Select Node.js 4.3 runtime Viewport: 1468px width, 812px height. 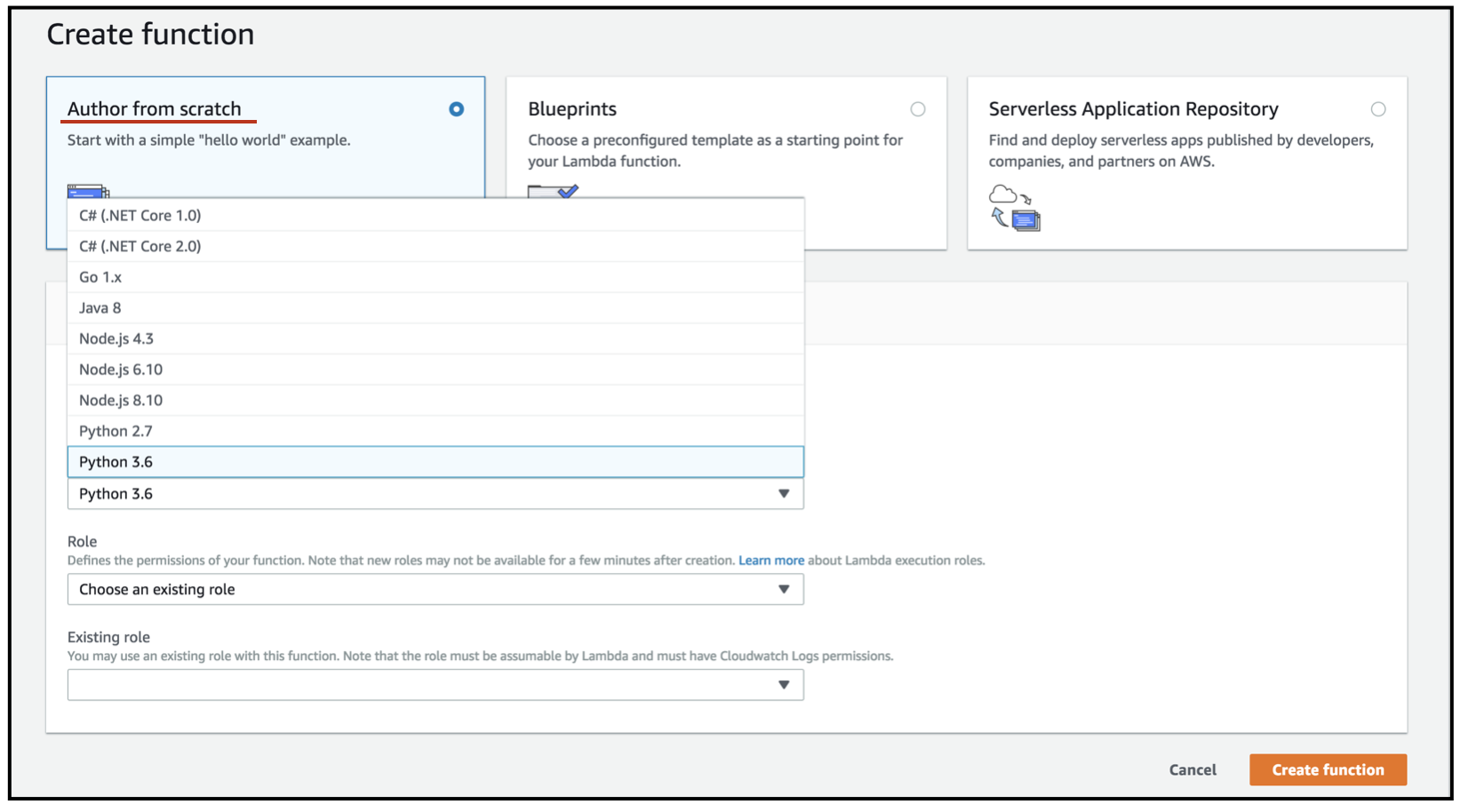[x=435, y=338]
